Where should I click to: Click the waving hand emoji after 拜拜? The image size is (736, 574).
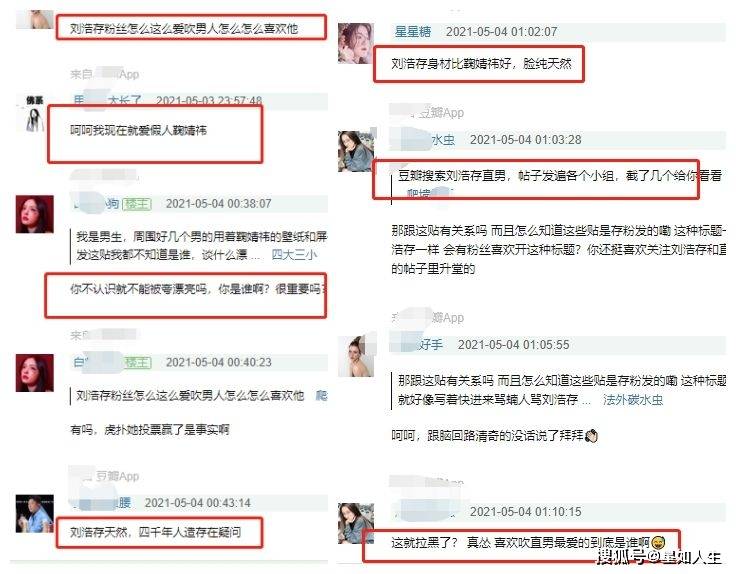(591, 436)
